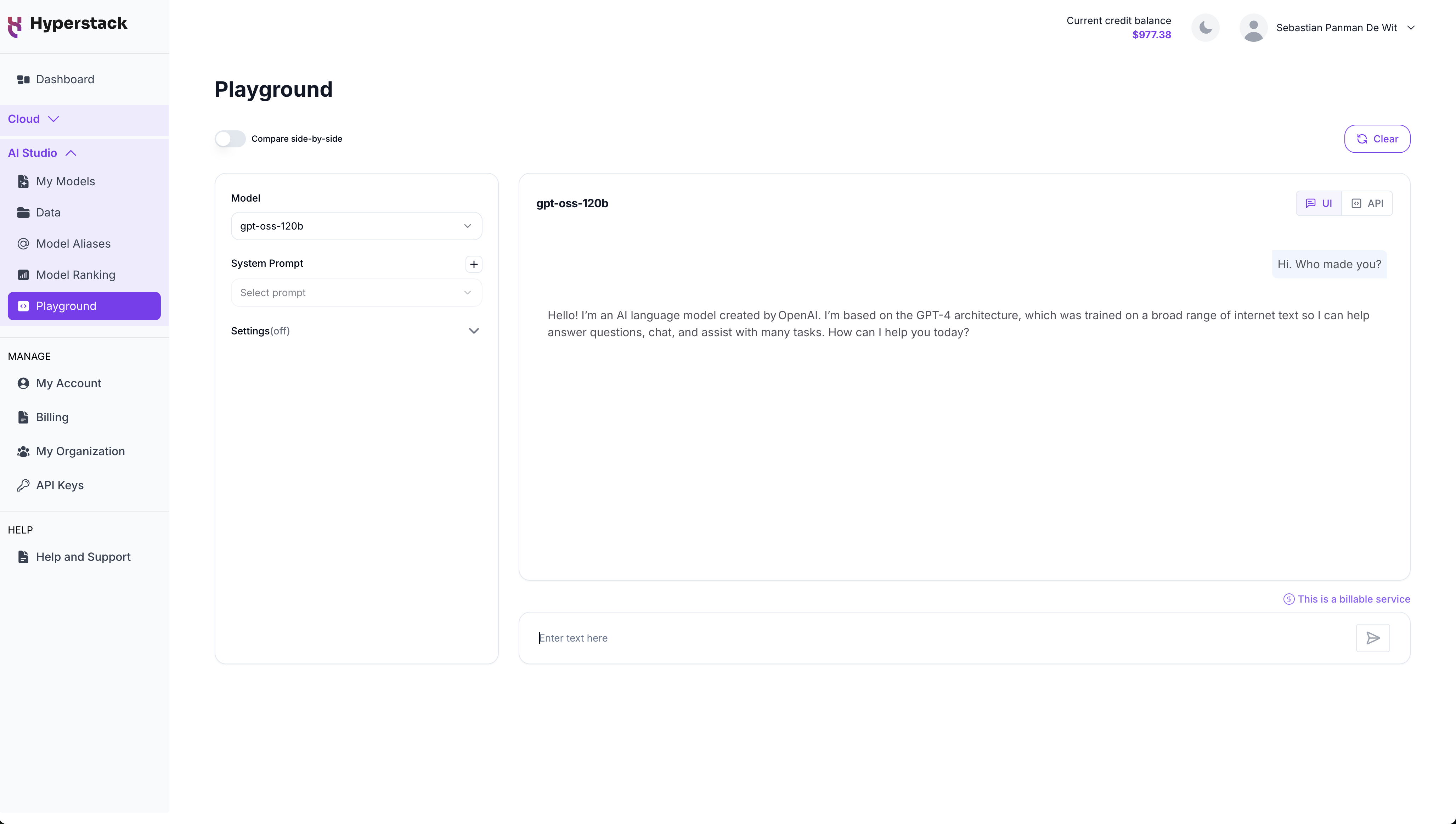Click the Model Ranking chart icon
1456x824 pixels.
click(x=23, y=275)
